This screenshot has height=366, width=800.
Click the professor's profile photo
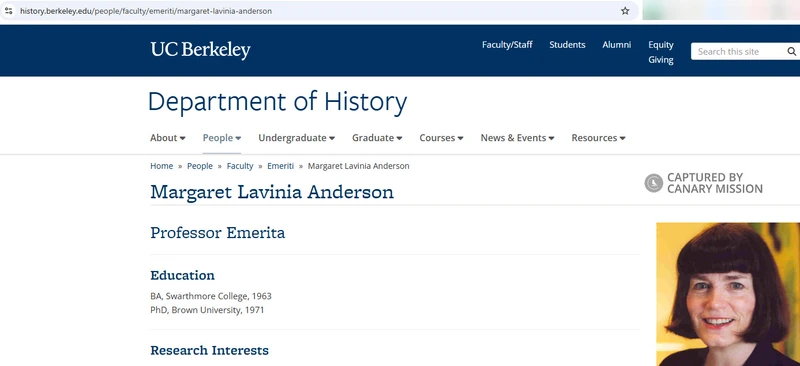point(728,295)
